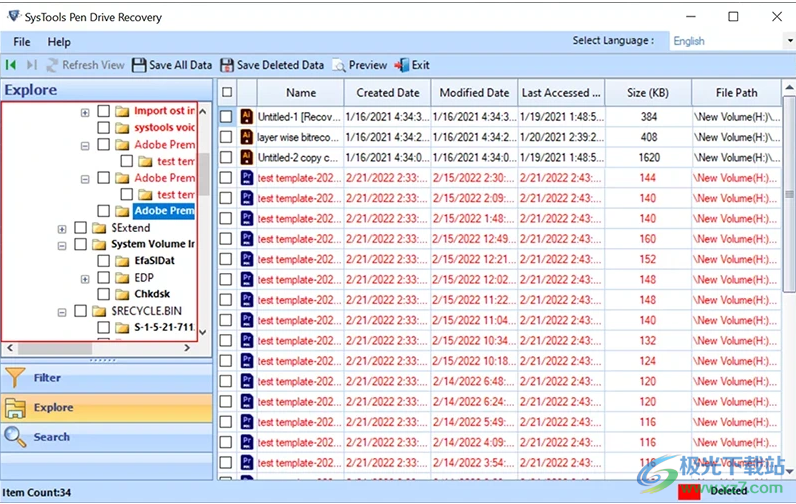Open the File menu
The width and height of the screenshot is (796, 504).
(x=22, y=42)
